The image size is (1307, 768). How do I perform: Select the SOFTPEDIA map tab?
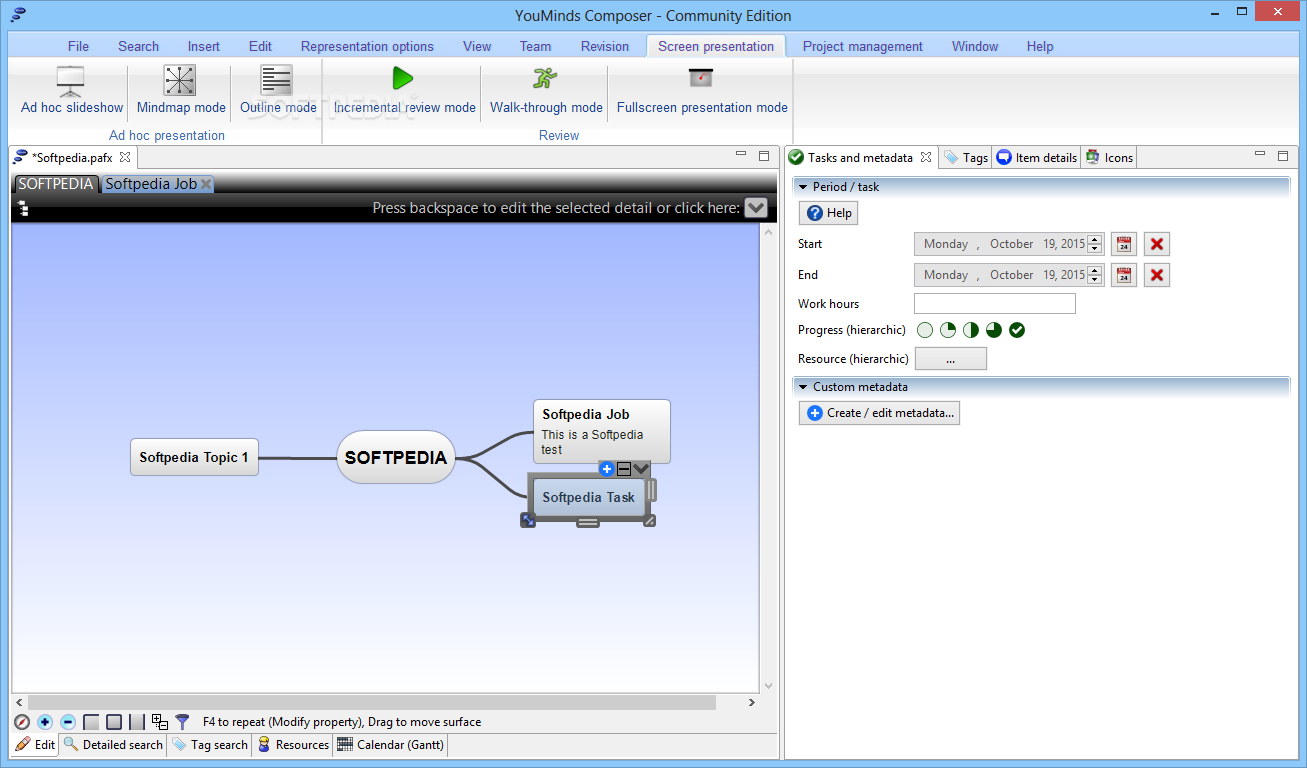[x=56, y=184]
